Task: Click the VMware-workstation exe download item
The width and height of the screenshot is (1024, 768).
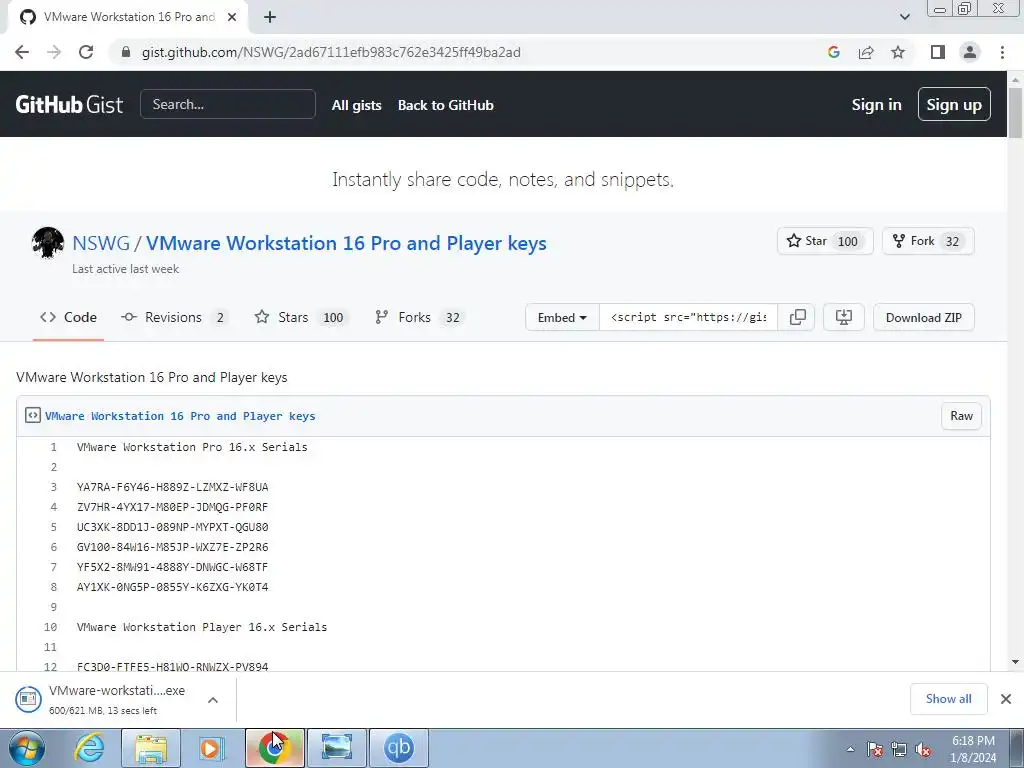Action: pos(104,699)
